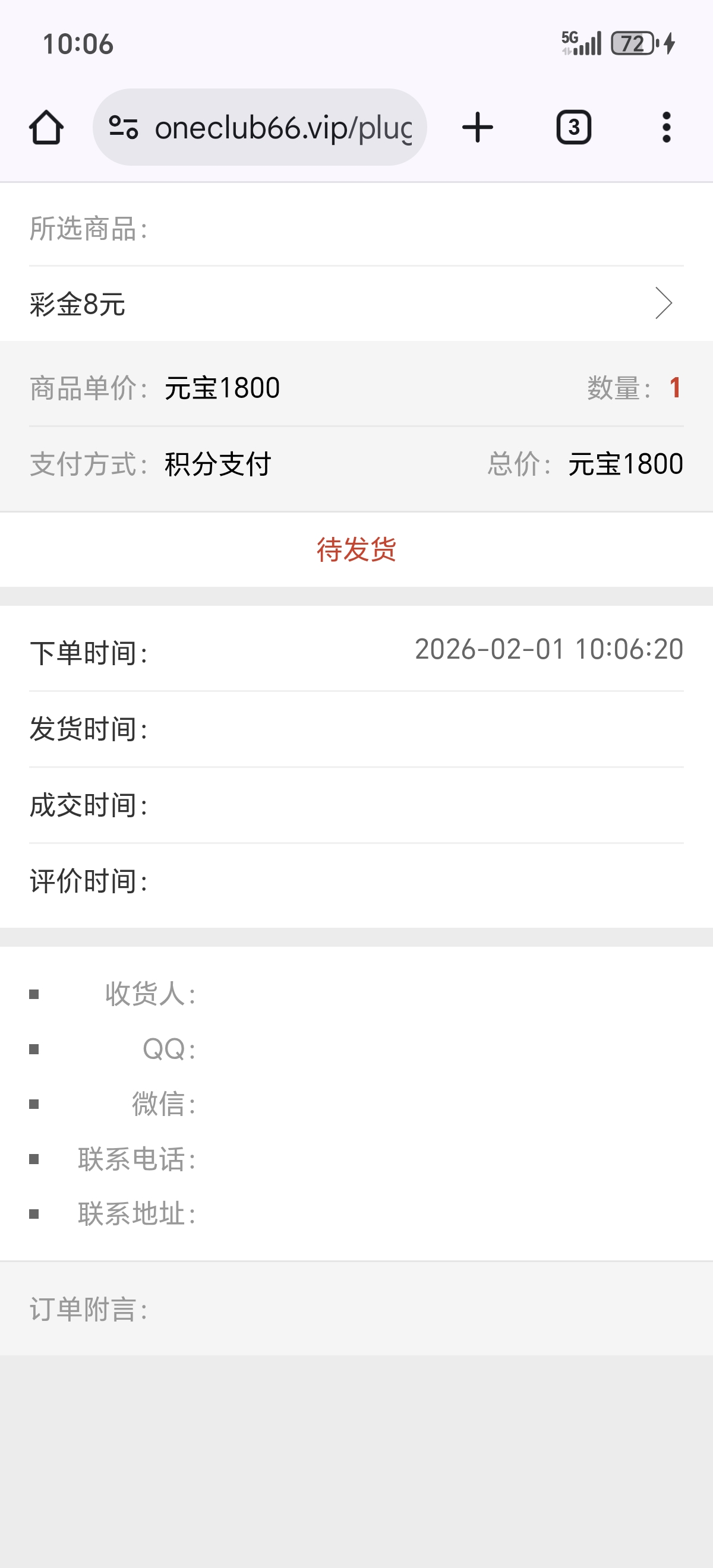Expand product details chevron arrow
Viewport: 713px width, 1568px height.
click(x=663, y=303)
